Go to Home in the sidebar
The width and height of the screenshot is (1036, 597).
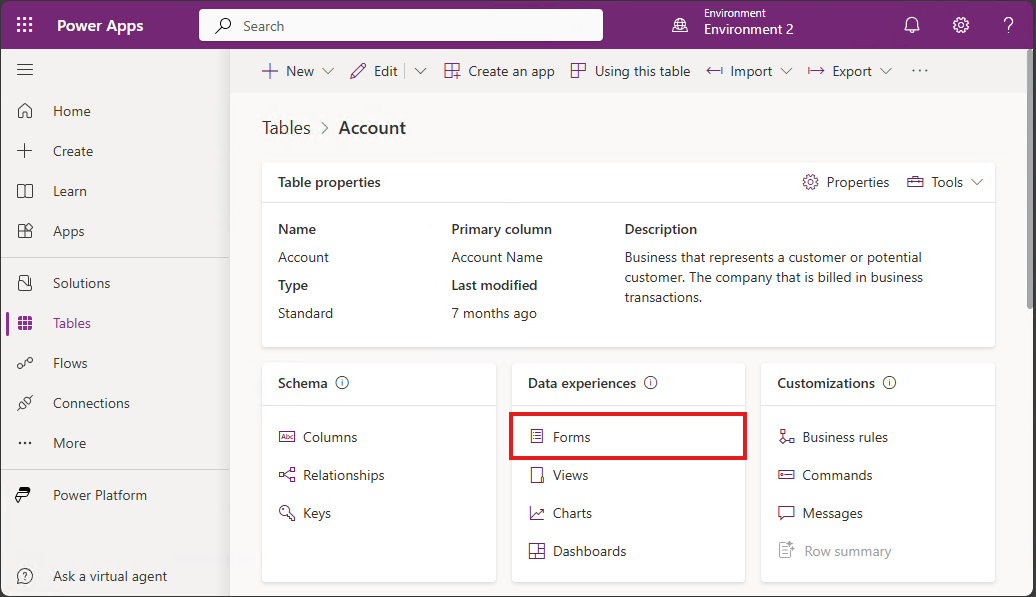pos(72,111)
